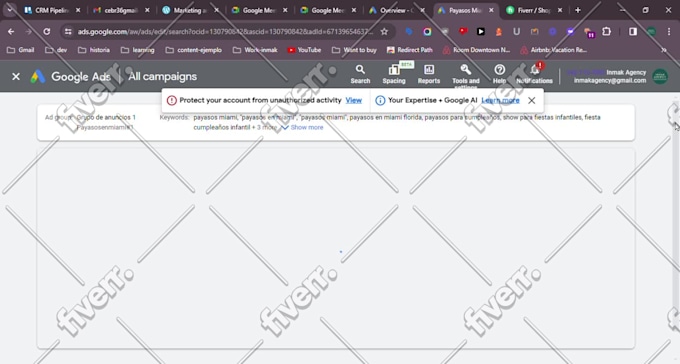Open the Want to buy bookmark folder

pyautogui.click(x=354, y=50)
